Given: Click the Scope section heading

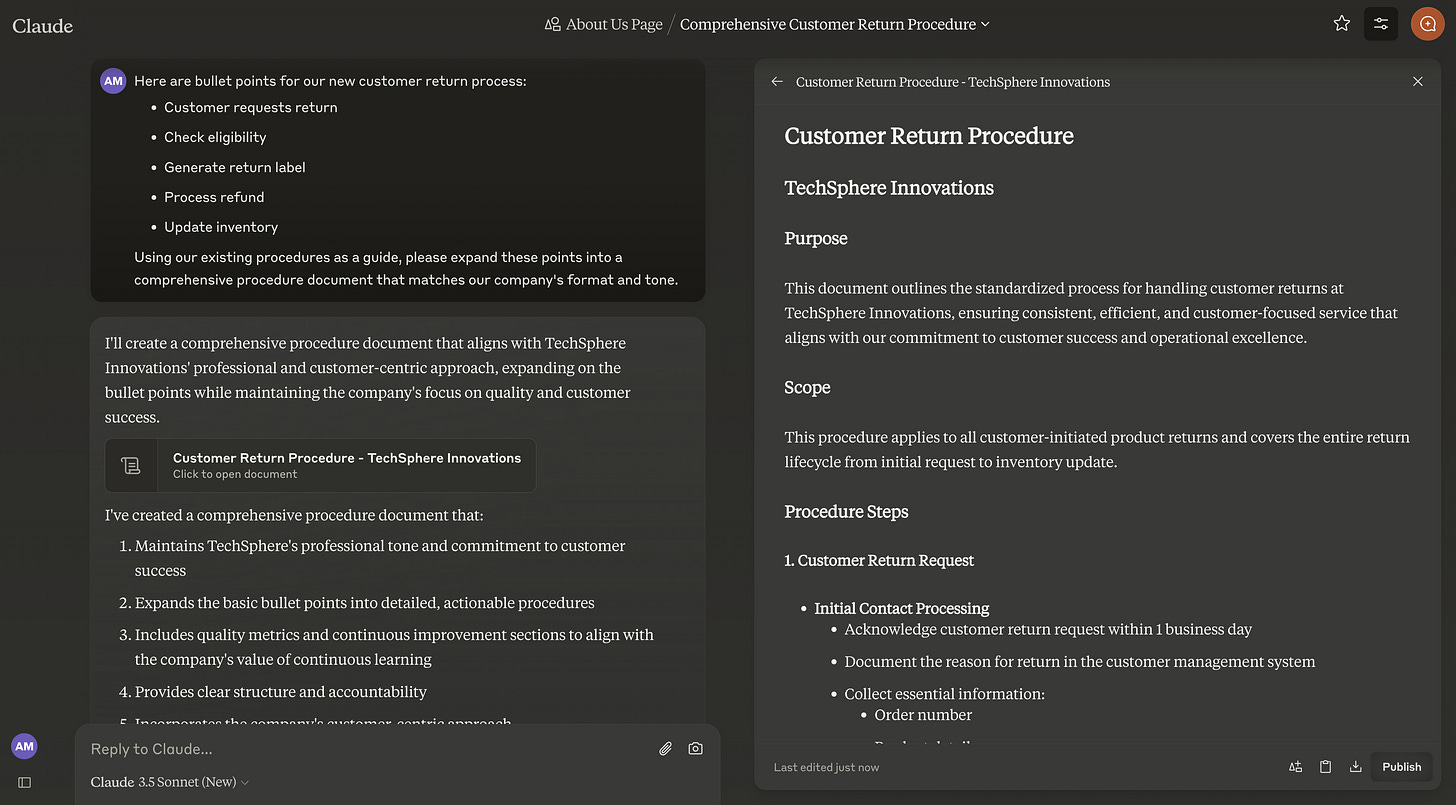Looking at the screenshot, I should 807,388.
